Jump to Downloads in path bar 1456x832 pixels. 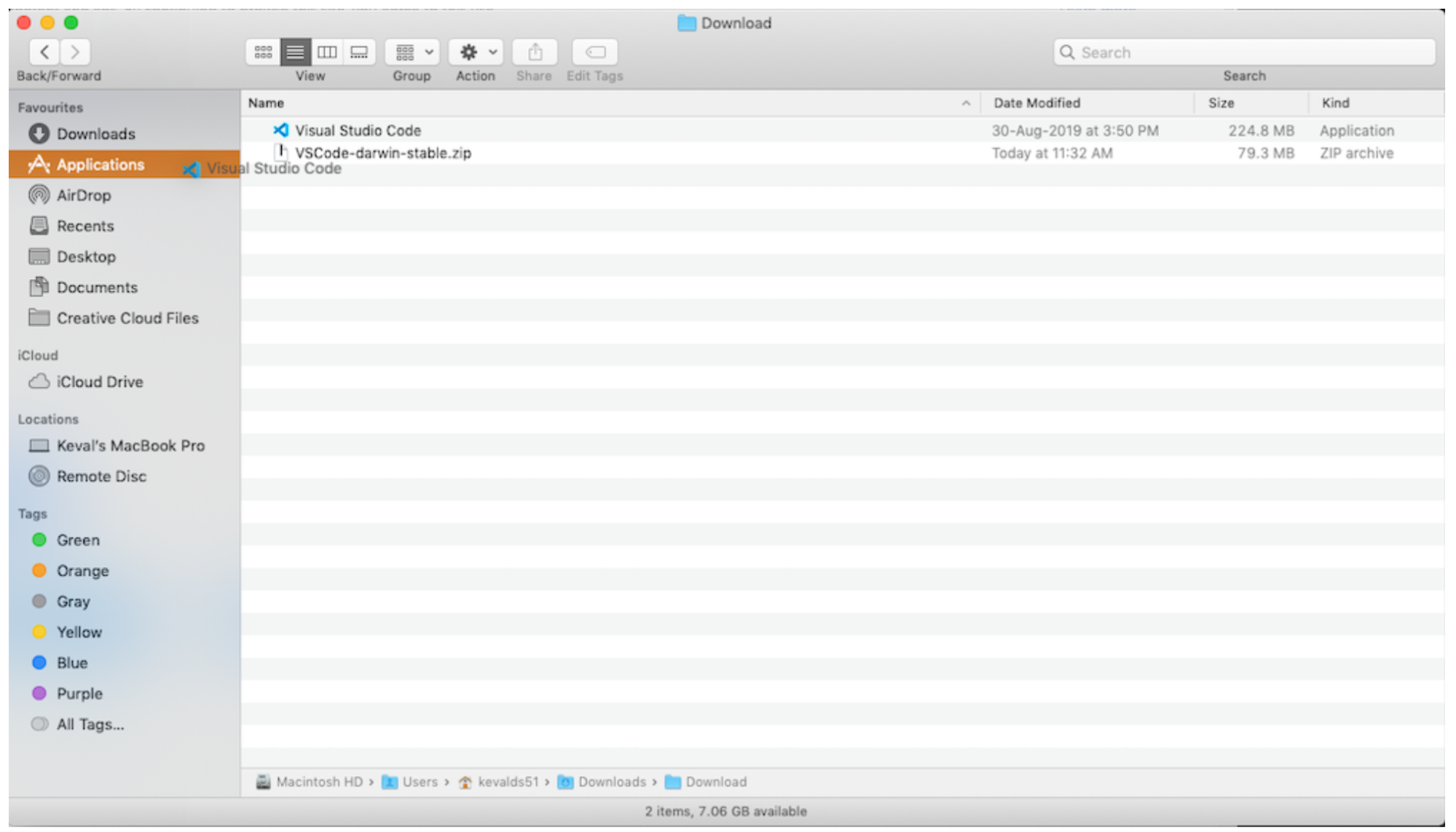coord(602,782)
